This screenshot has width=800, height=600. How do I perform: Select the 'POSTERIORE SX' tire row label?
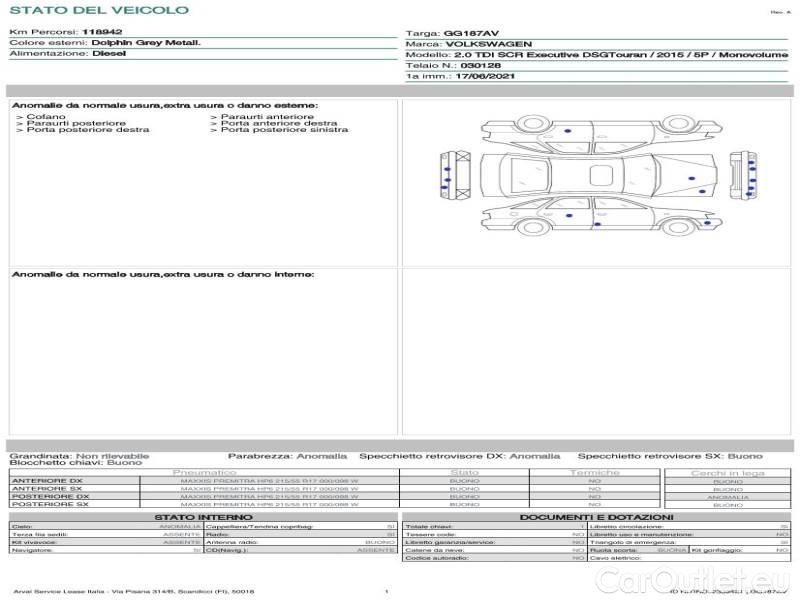[50, 504]
